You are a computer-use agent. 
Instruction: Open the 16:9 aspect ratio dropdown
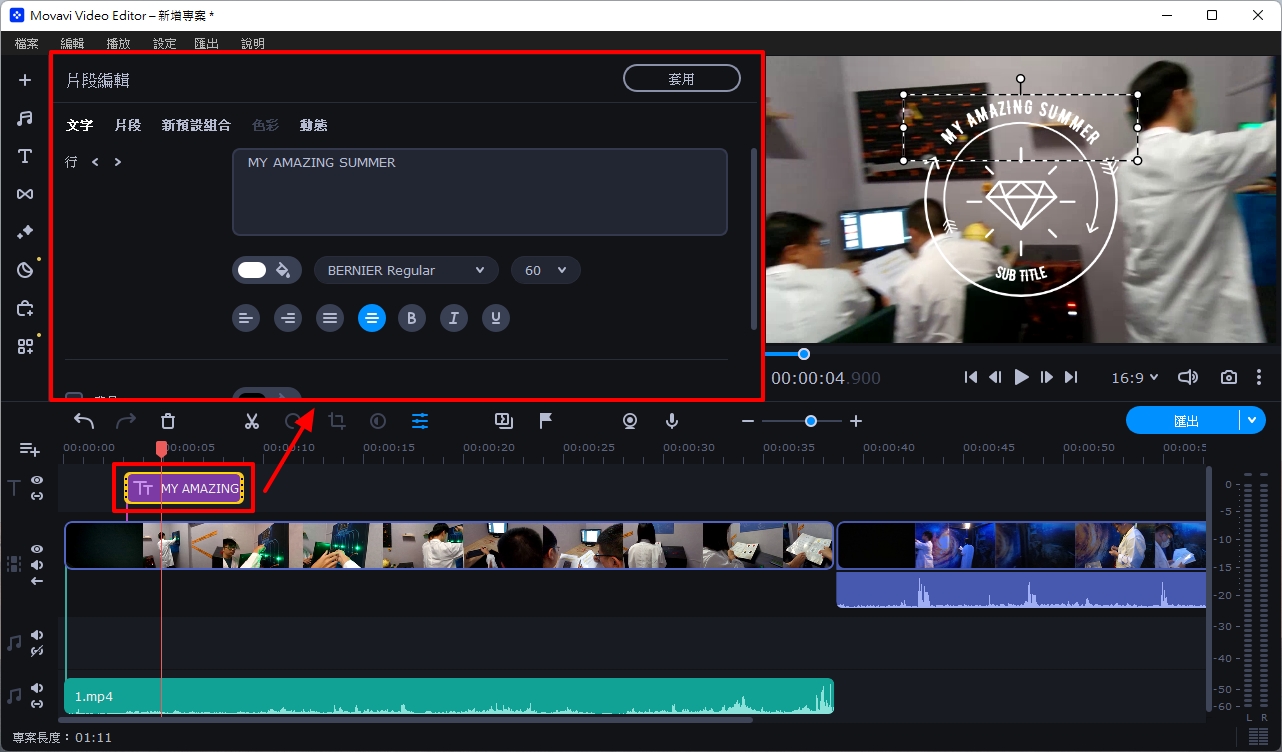coord(1134,377)
